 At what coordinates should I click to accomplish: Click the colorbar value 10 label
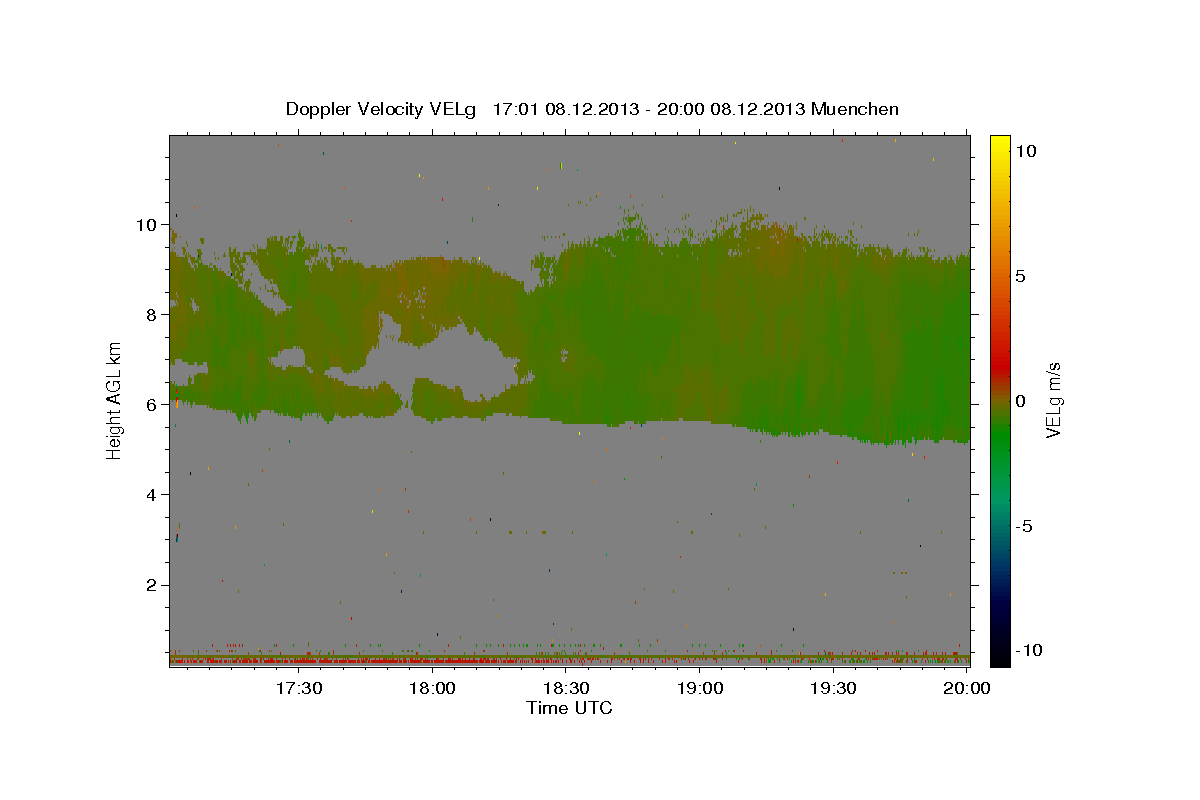click(x=1026, y=150)
